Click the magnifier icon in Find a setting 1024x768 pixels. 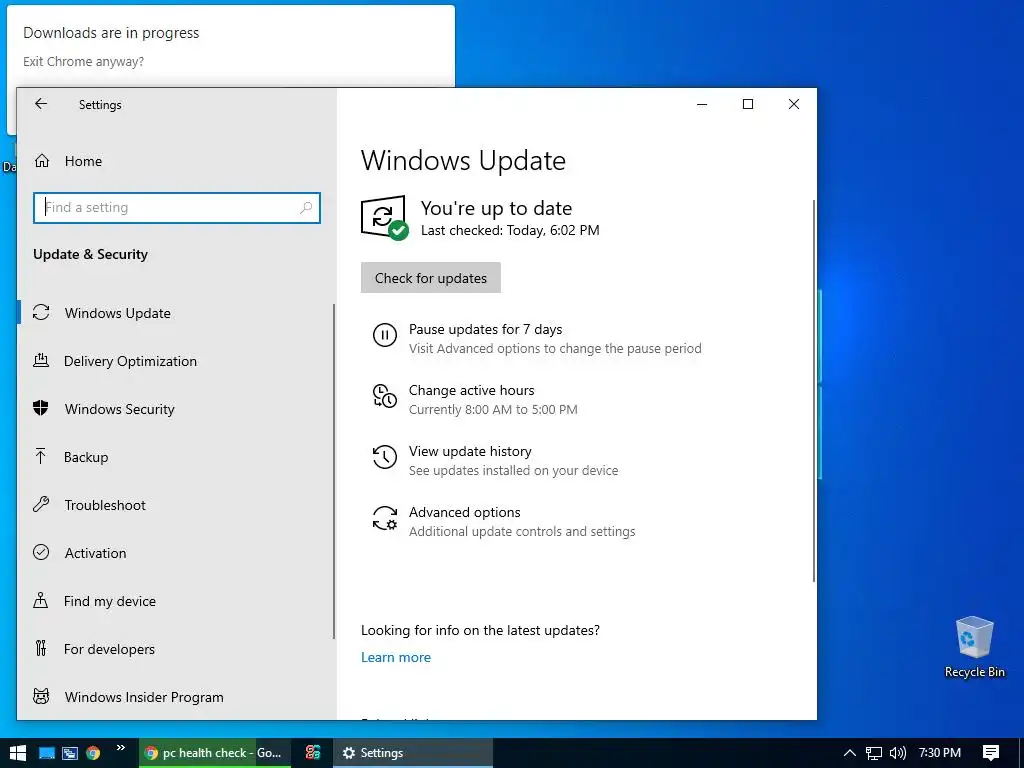click(306, 208)
